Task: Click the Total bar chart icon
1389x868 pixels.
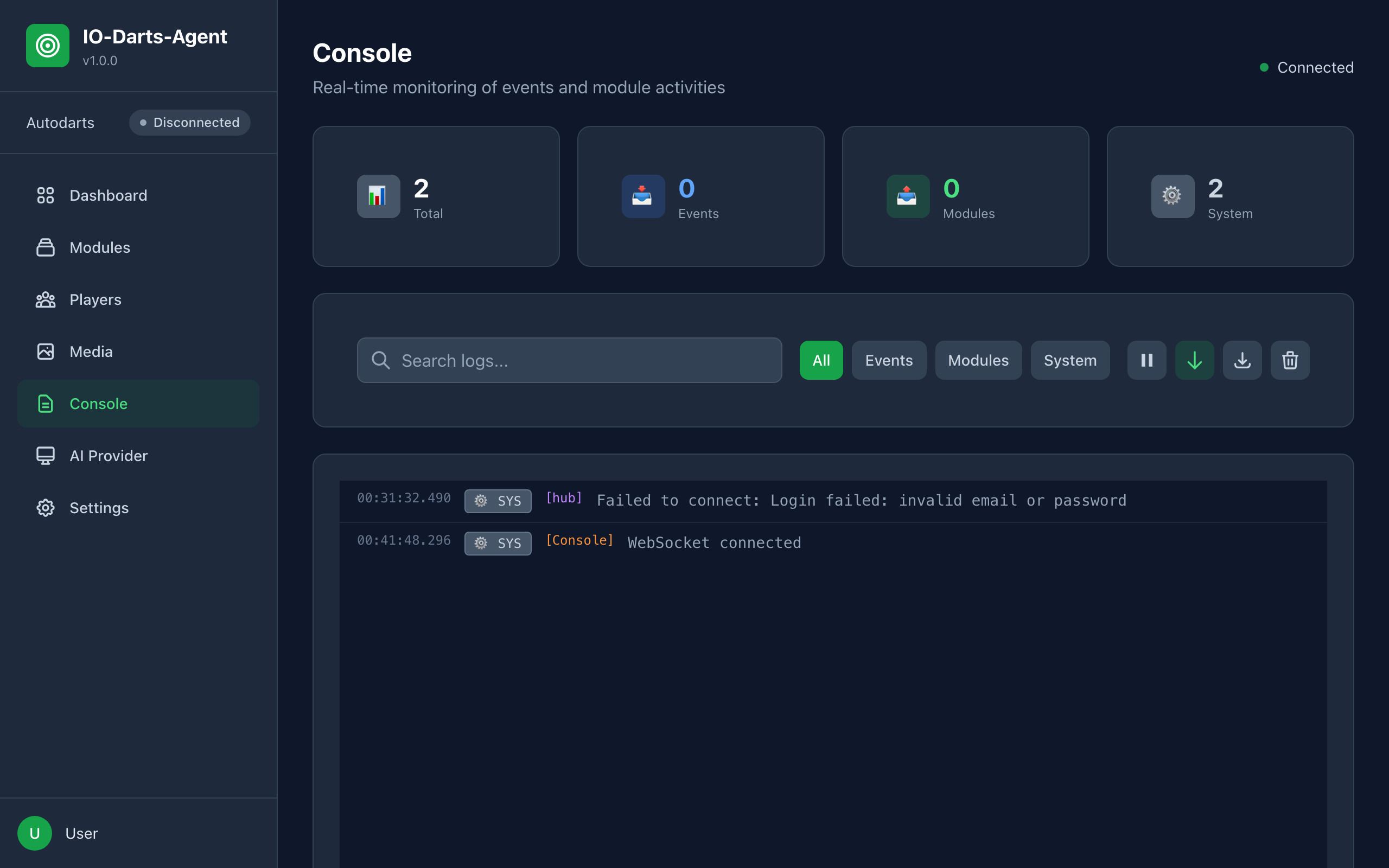Action: pos(378,196)
